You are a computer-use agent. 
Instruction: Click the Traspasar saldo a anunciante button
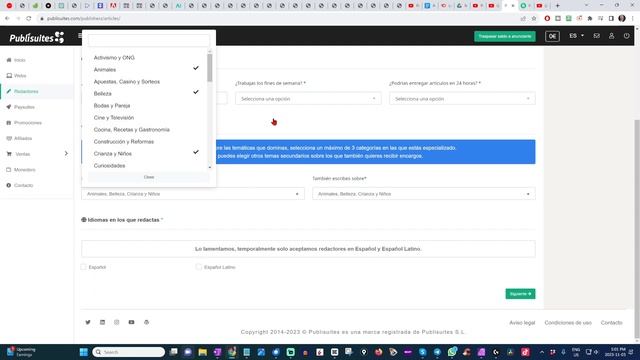[x=505, y=36]
